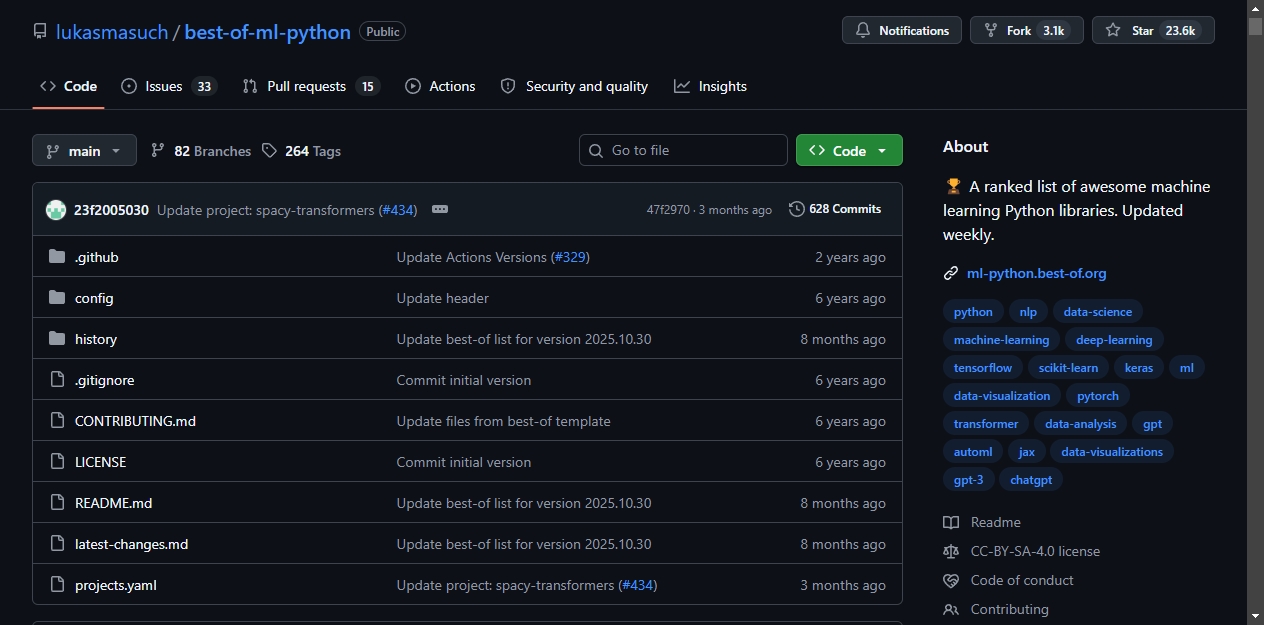Open the 264 Tags link
The width and height of the screenshot is (1264, 625).
click(x=302, y=151)
